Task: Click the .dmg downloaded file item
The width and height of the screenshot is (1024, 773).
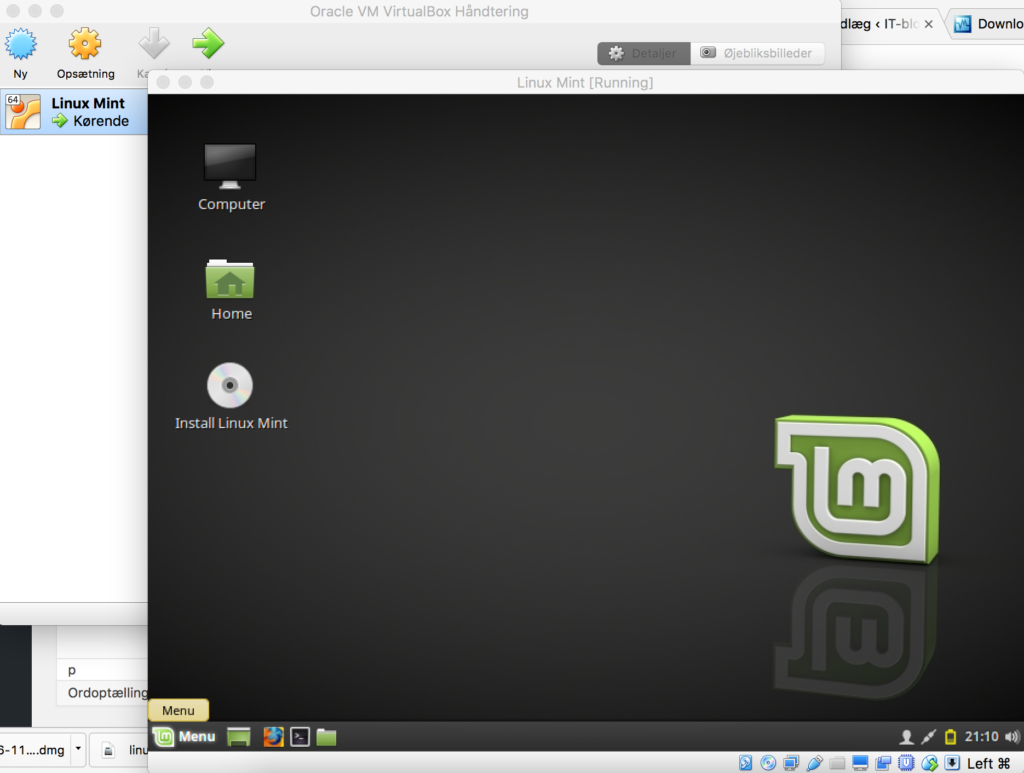Action: tap(33, 750)
